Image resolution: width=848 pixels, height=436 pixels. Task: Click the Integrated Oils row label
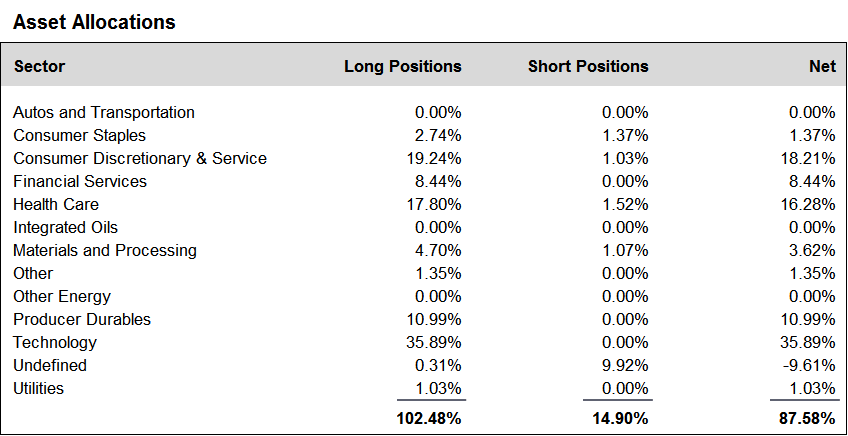(x=65, y=227)
